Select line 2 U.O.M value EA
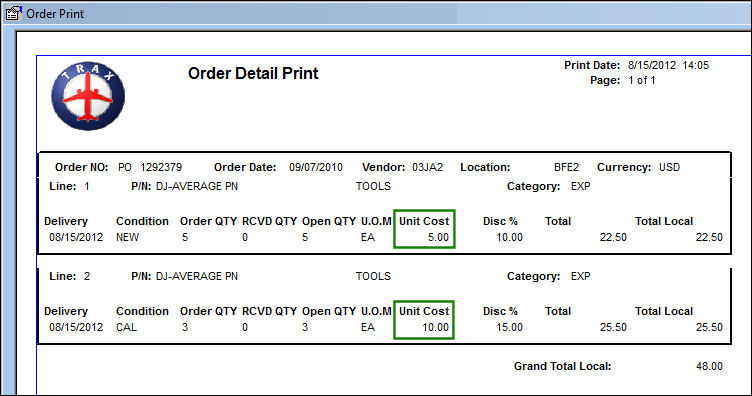This screenshot has height=396, width=752. click(x=368, y=327)
